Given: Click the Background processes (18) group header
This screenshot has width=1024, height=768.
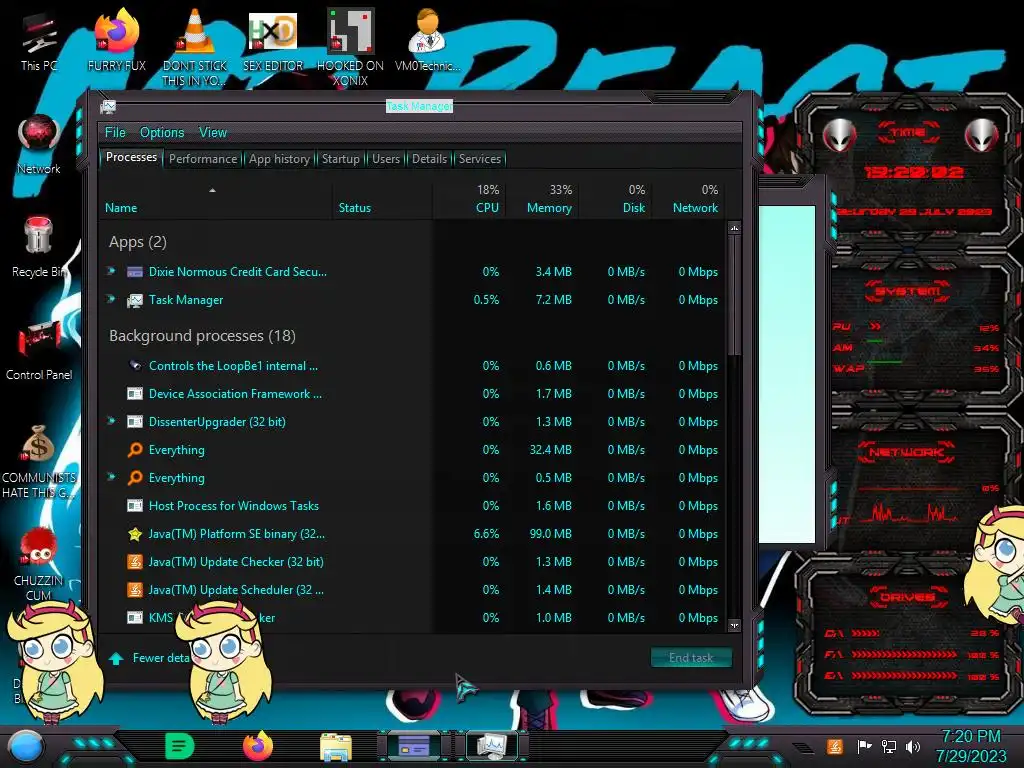Looking at the screenshot, I should tap(202, 336).
